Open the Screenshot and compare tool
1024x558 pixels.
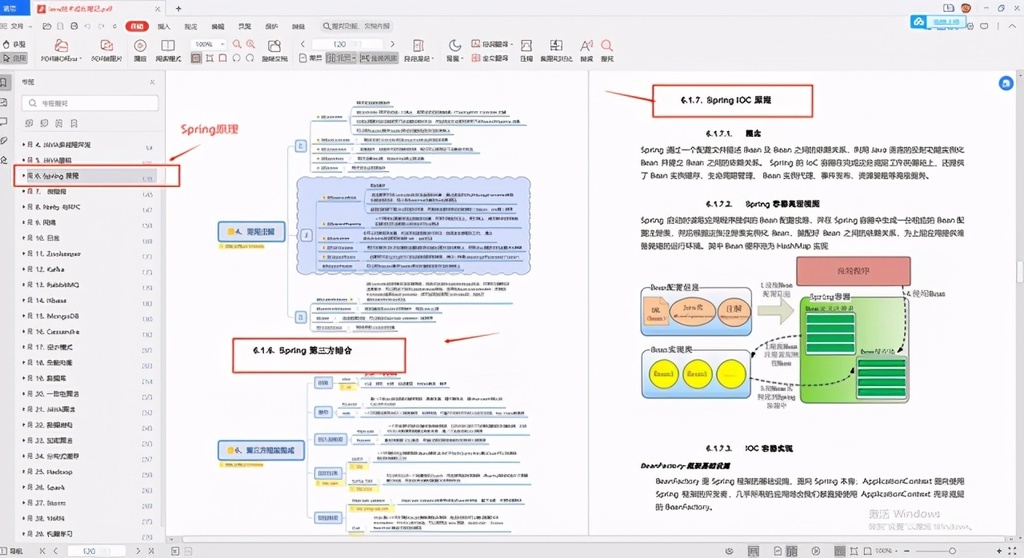556,50
